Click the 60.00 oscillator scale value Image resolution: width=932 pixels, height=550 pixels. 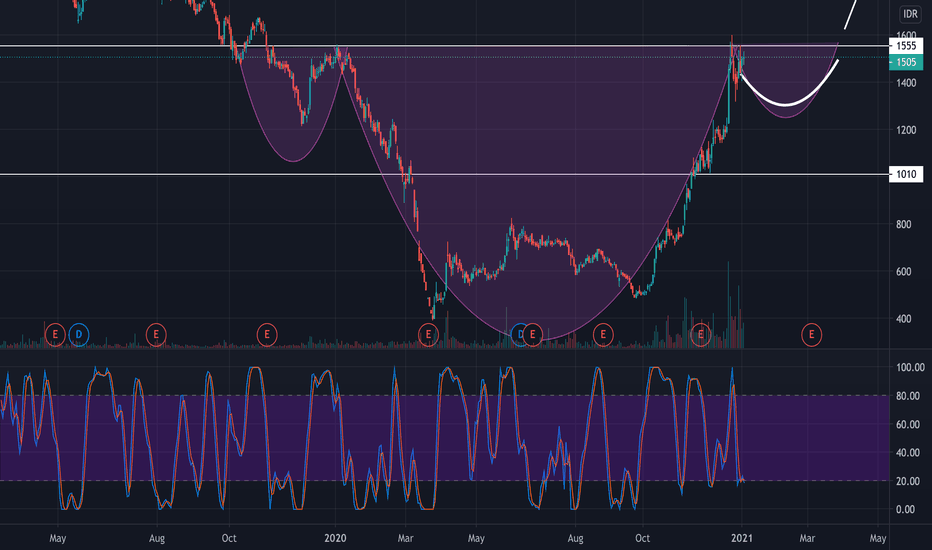tap(908, 425)
